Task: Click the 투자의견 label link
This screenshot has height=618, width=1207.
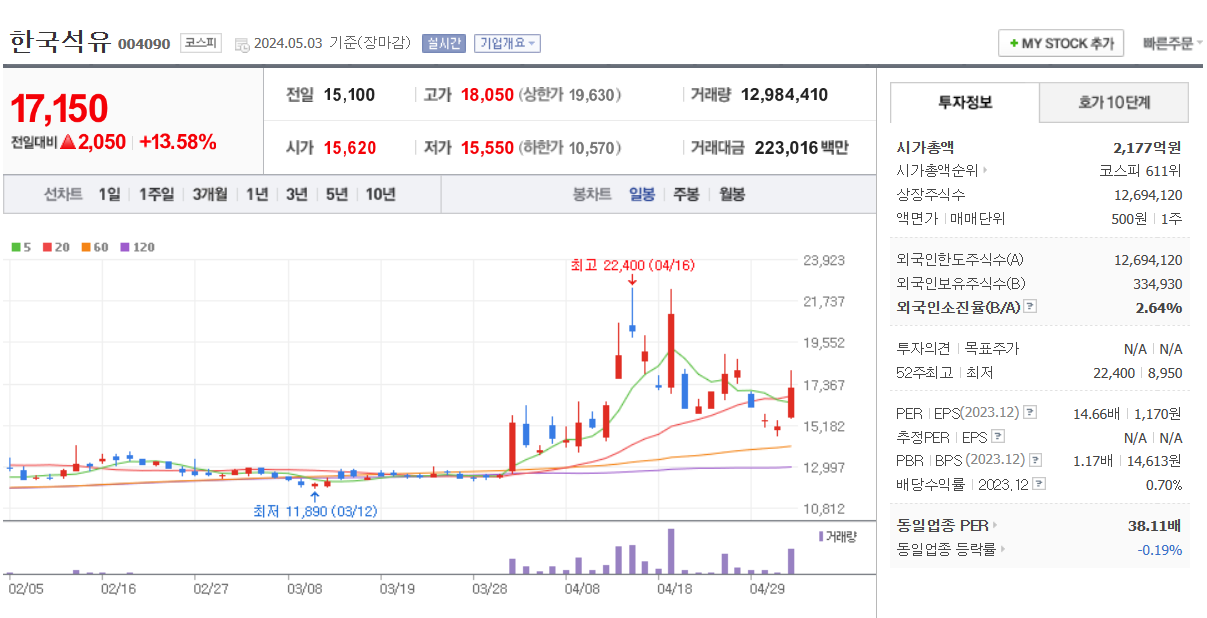Action: 924,349
